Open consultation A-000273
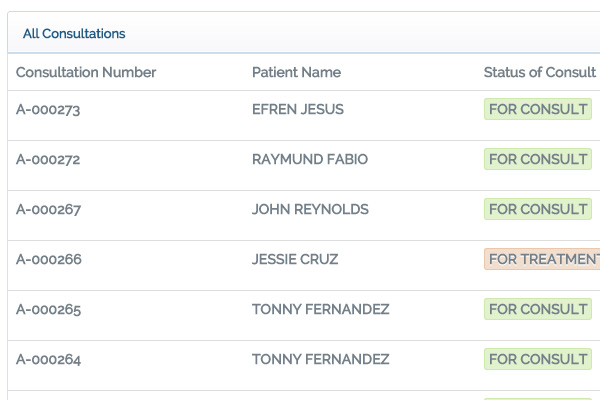The height and width of the screenshot is (400, 600). pyautogui.click(x=48, y=109)
